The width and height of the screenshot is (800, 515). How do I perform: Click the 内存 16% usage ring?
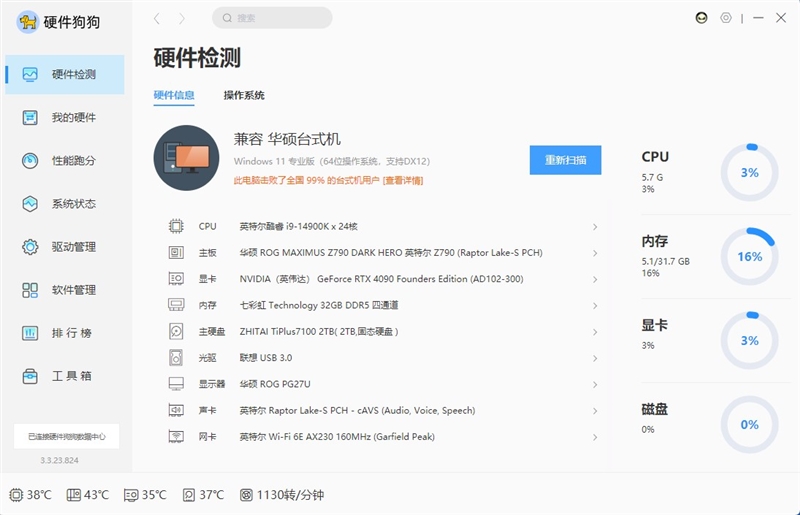point(749,256)
